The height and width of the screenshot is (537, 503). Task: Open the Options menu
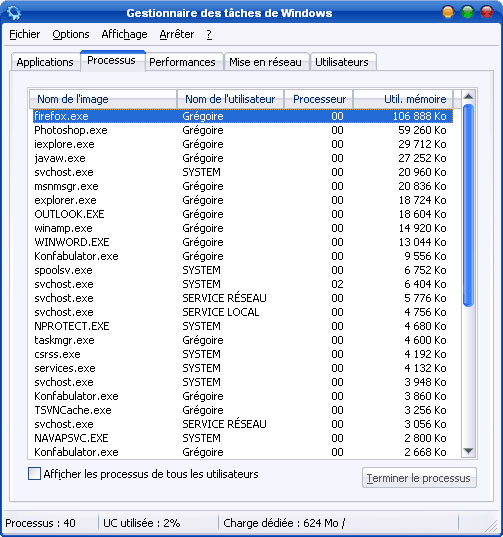click(x=71, y=34)
